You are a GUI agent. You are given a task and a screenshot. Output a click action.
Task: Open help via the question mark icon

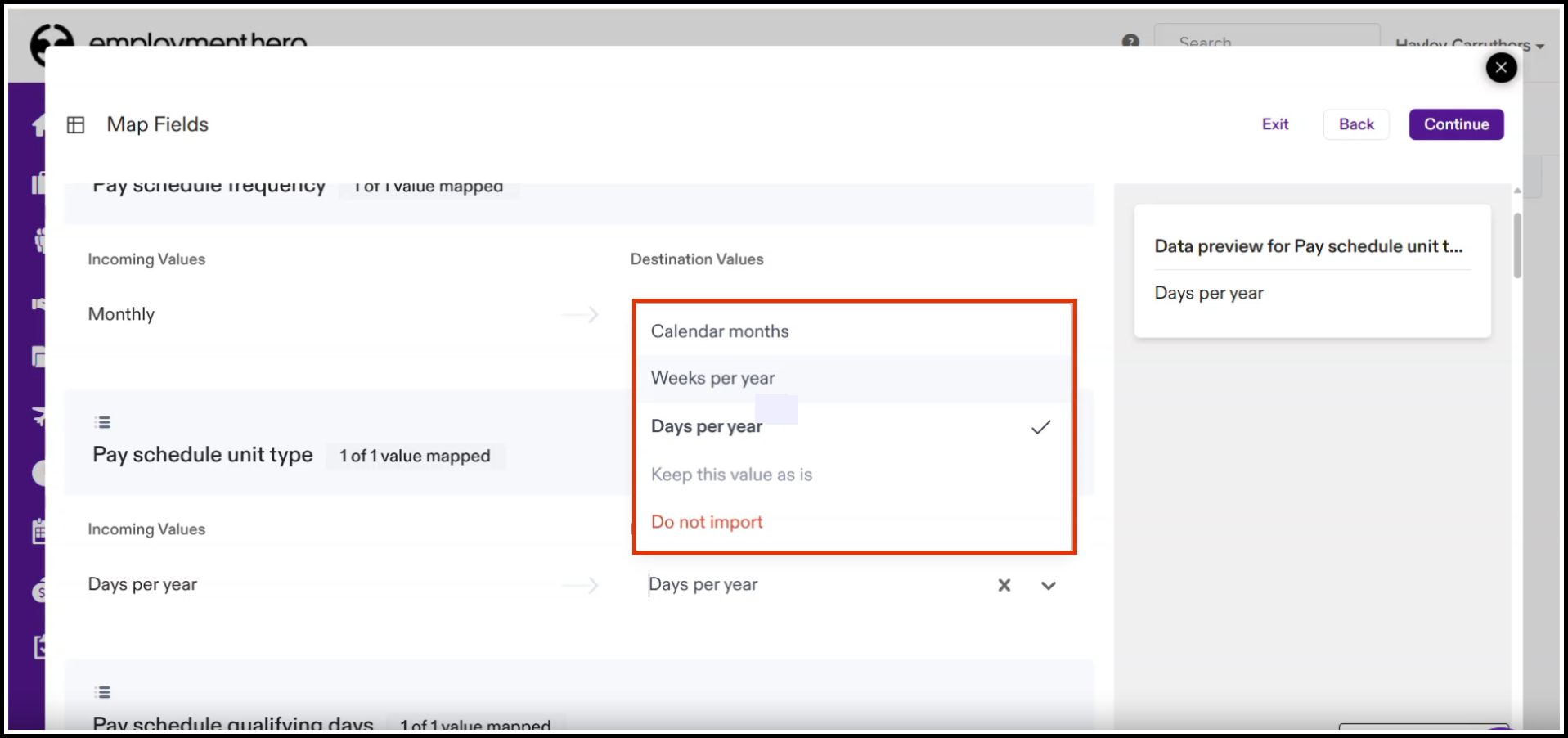coord(1130,41)
